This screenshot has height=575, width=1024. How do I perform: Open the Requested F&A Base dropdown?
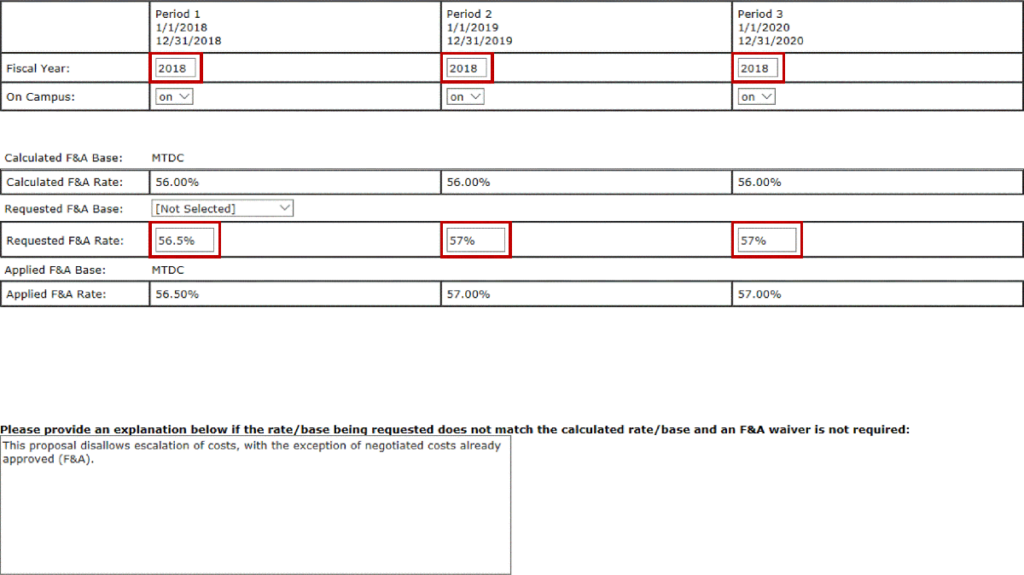click(222, 208)
